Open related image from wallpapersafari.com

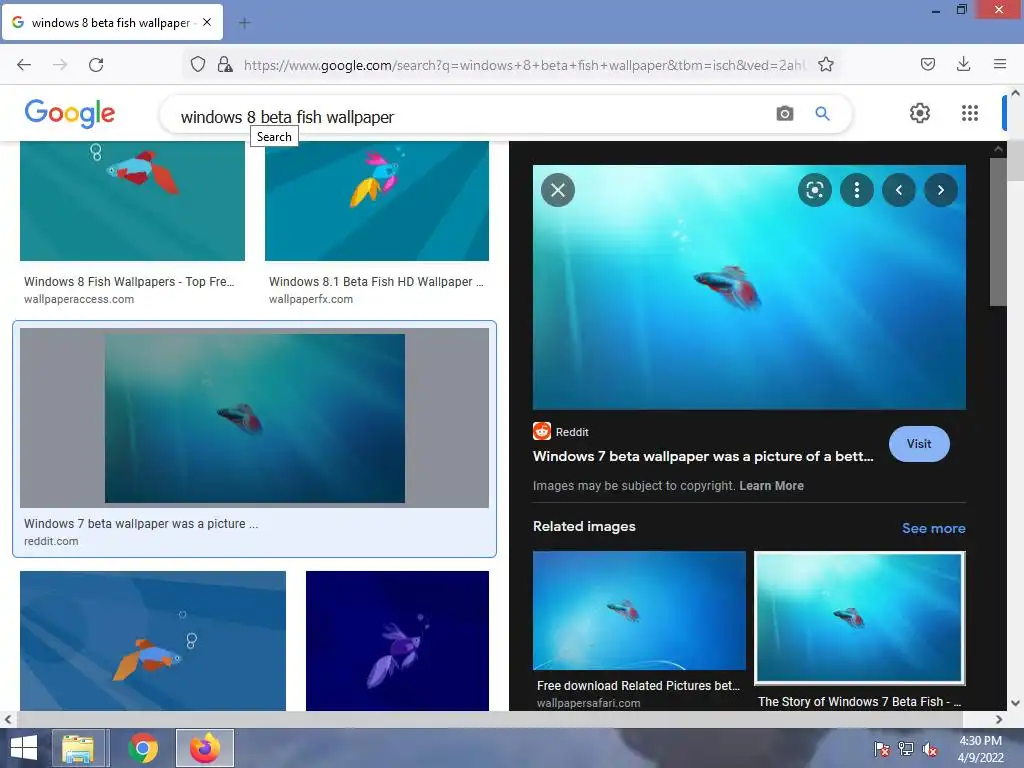(639, 611)
